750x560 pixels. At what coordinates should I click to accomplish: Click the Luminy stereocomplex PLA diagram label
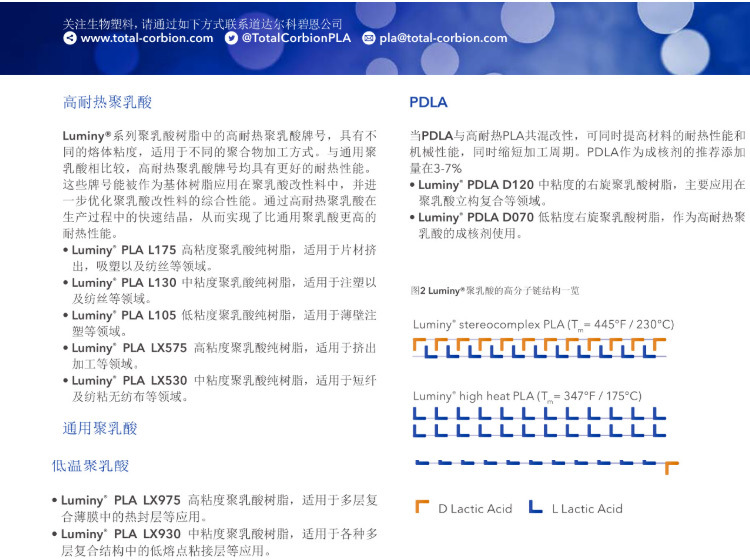543,325
